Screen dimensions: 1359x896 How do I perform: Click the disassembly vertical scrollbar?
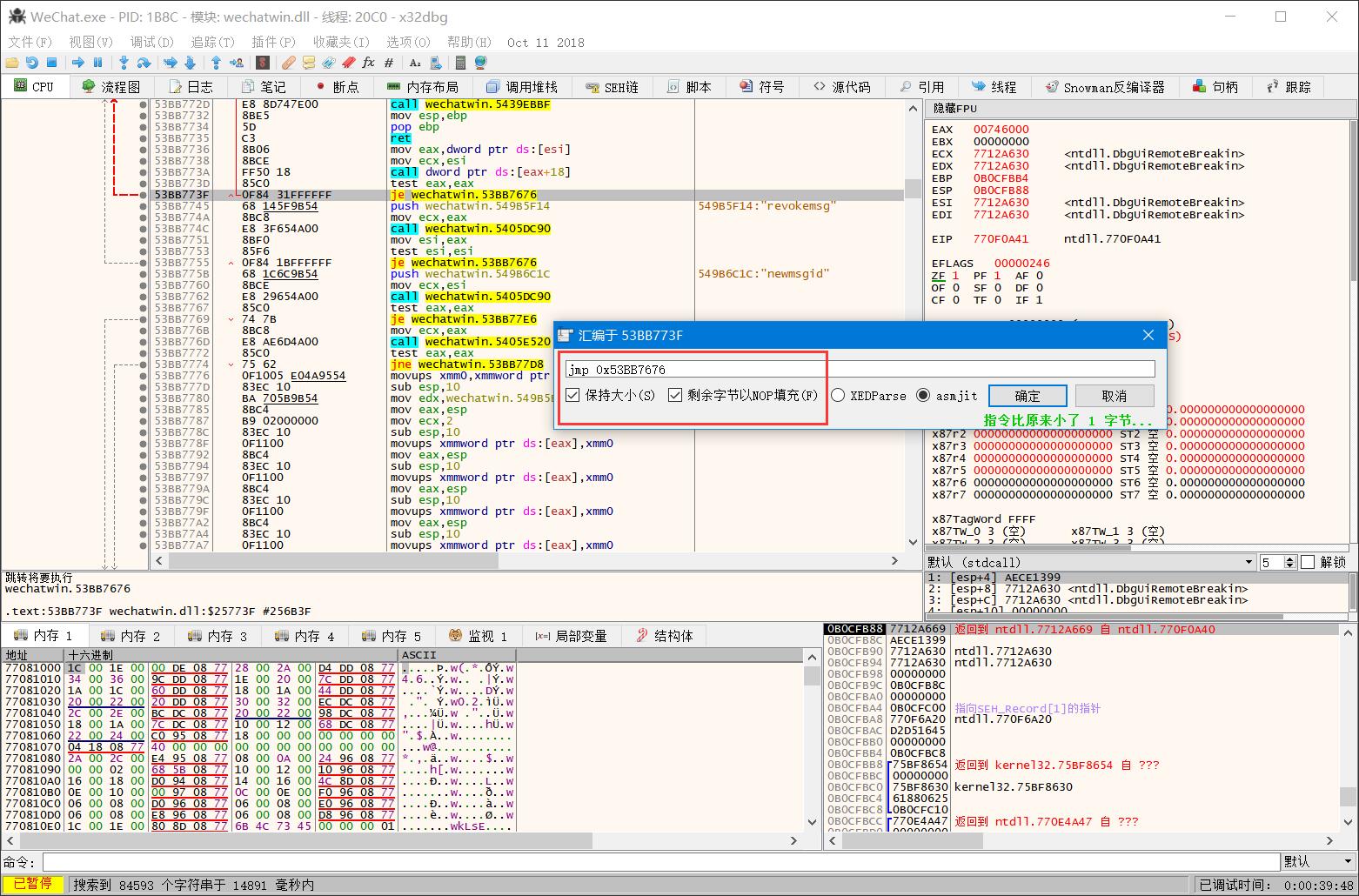click(x=913, y=326)
